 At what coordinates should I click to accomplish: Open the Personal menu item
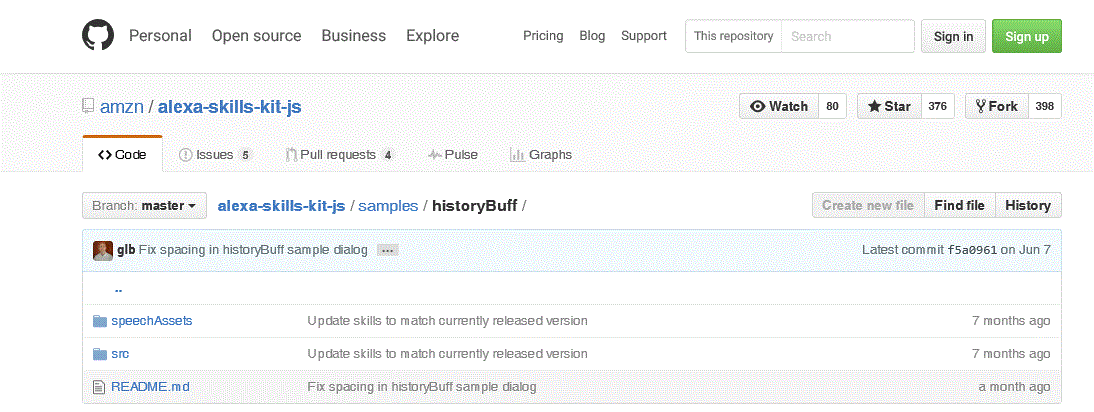tap(160, 36)
